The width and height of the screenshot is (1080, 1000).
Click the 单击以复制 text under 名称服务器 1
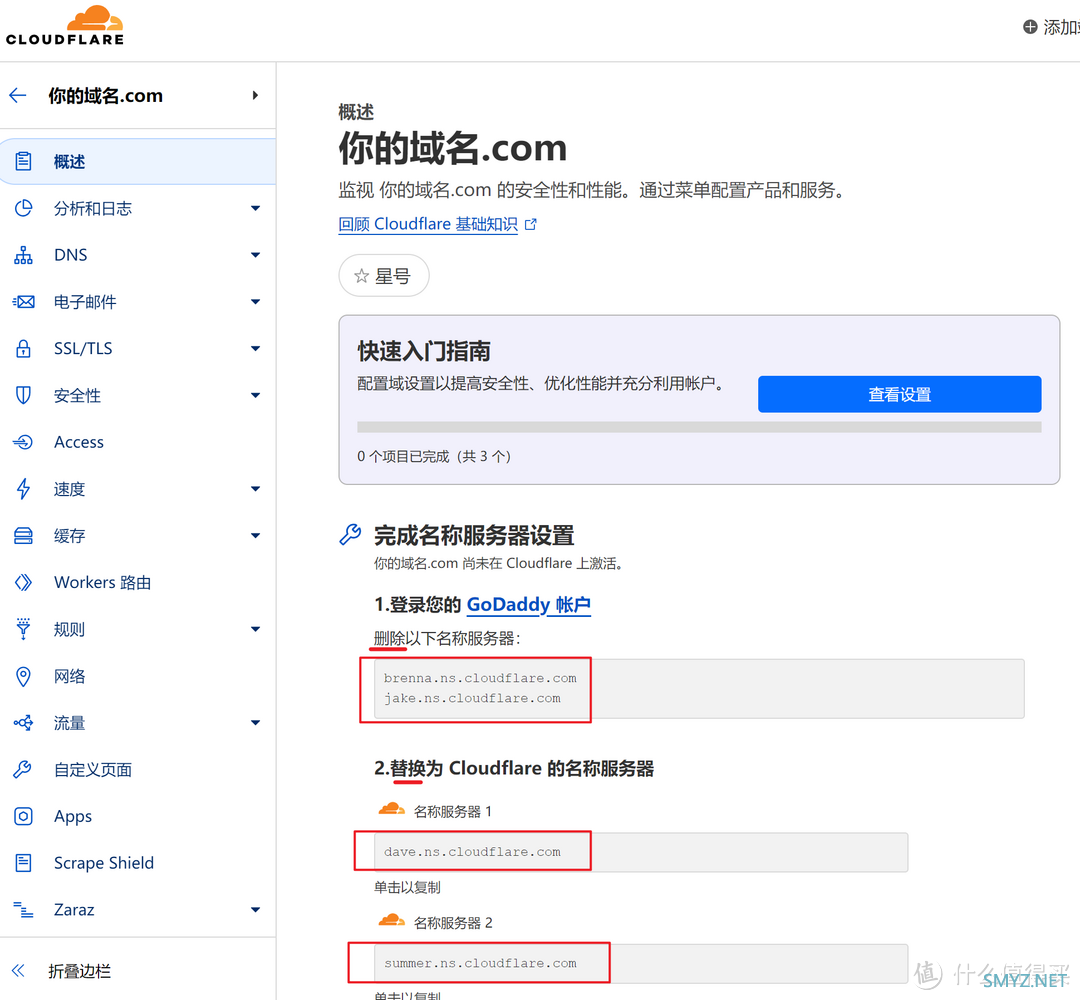(x=407, y=888)
